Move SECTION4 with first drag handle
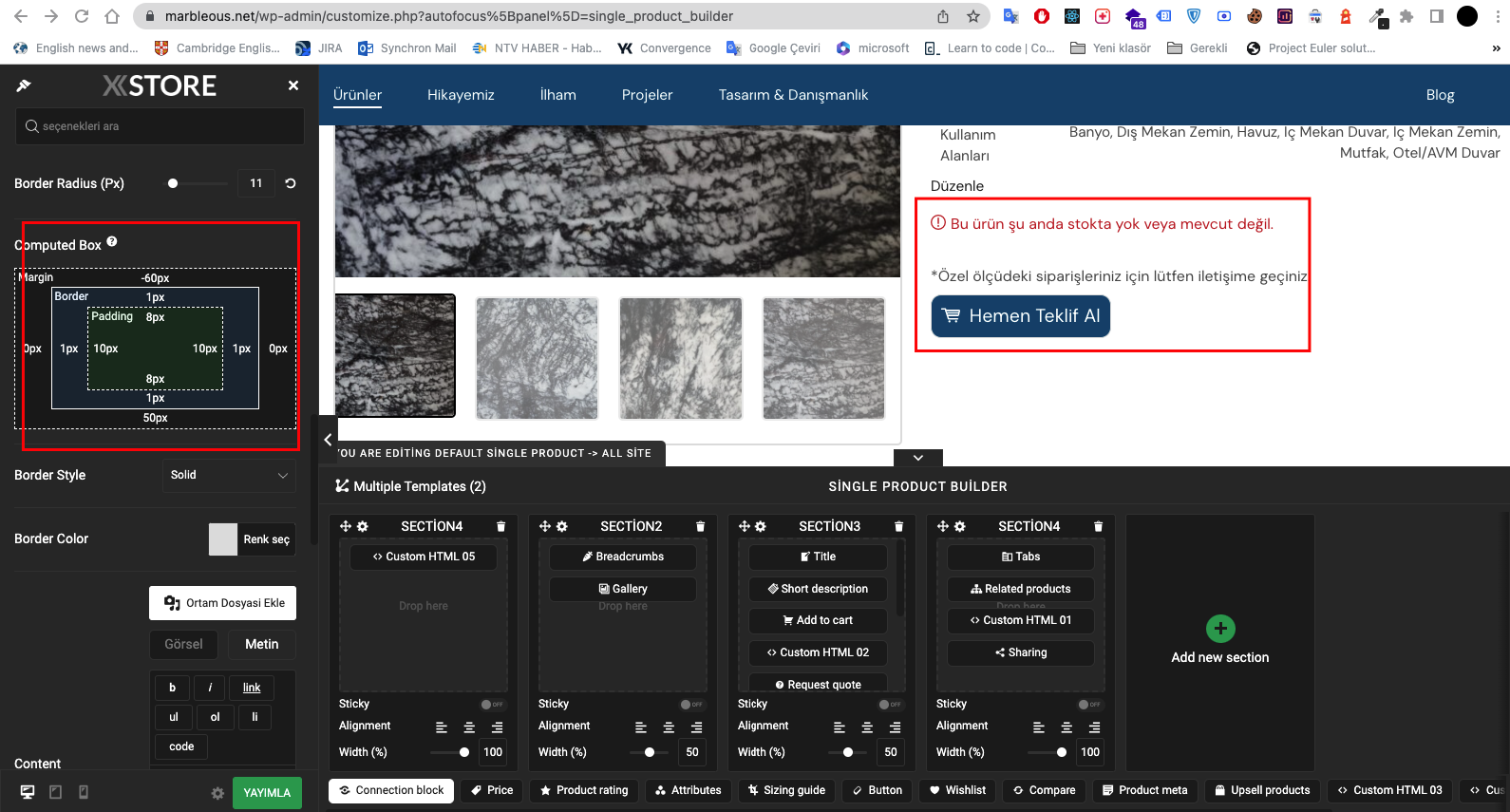This screenshot has height=812, width=1510. point(346,526)
